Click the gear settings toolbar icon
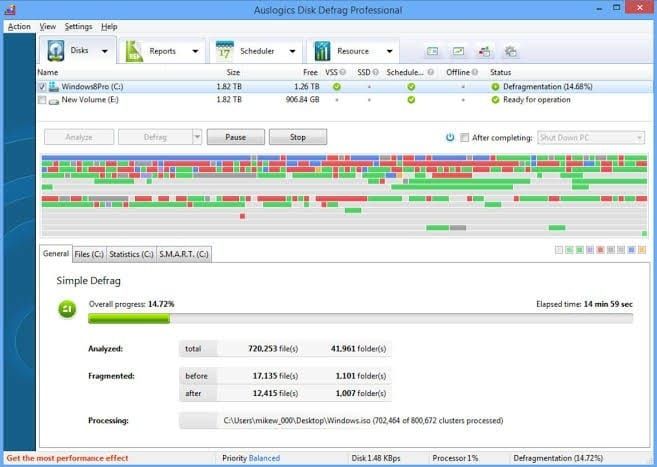Image resolution: width=657 pixels, height=467 pixels. click(510, 52)
